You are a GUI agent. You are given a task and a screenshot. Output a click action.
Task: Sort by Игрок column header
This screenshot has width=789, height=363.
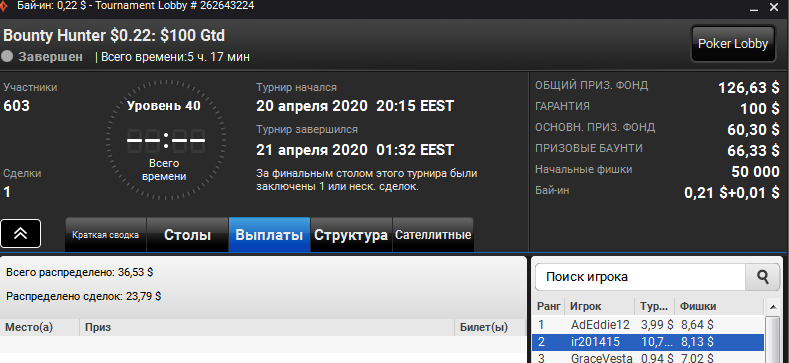coord(600,306)
